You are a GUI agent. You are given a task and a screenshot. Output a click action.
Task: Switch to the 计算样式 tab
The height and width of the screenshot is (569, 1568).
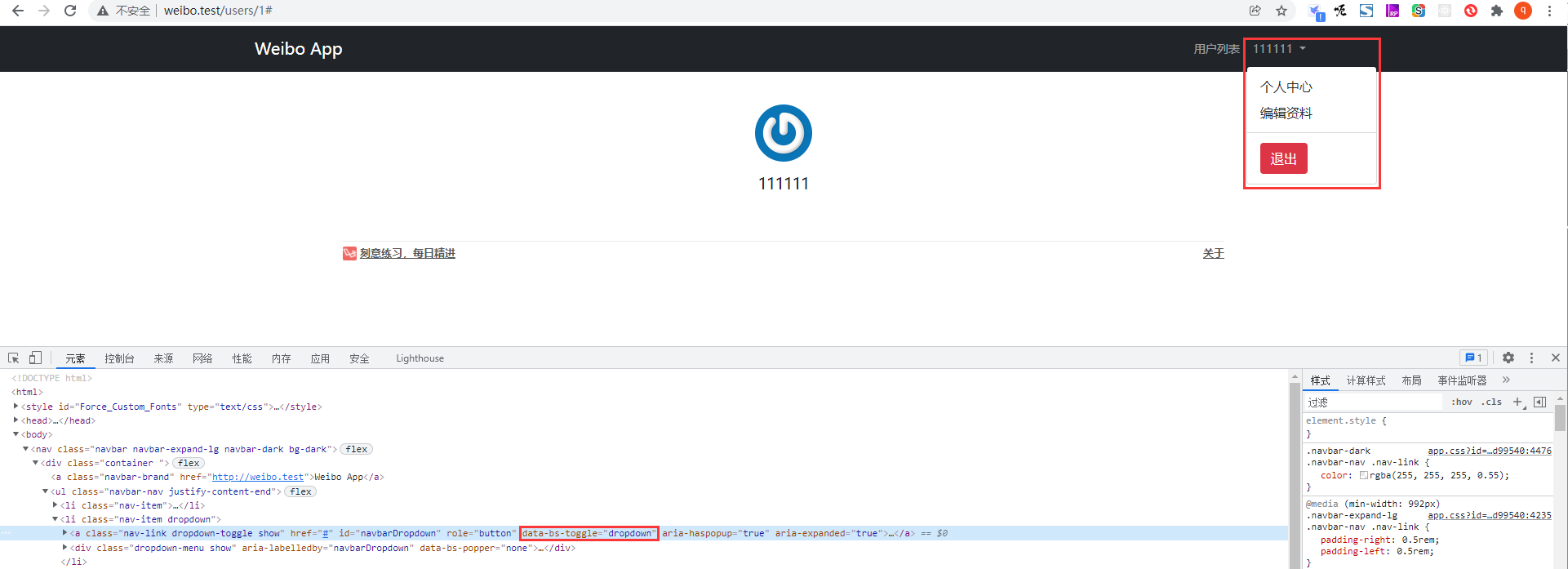[x=1366, y=380]
